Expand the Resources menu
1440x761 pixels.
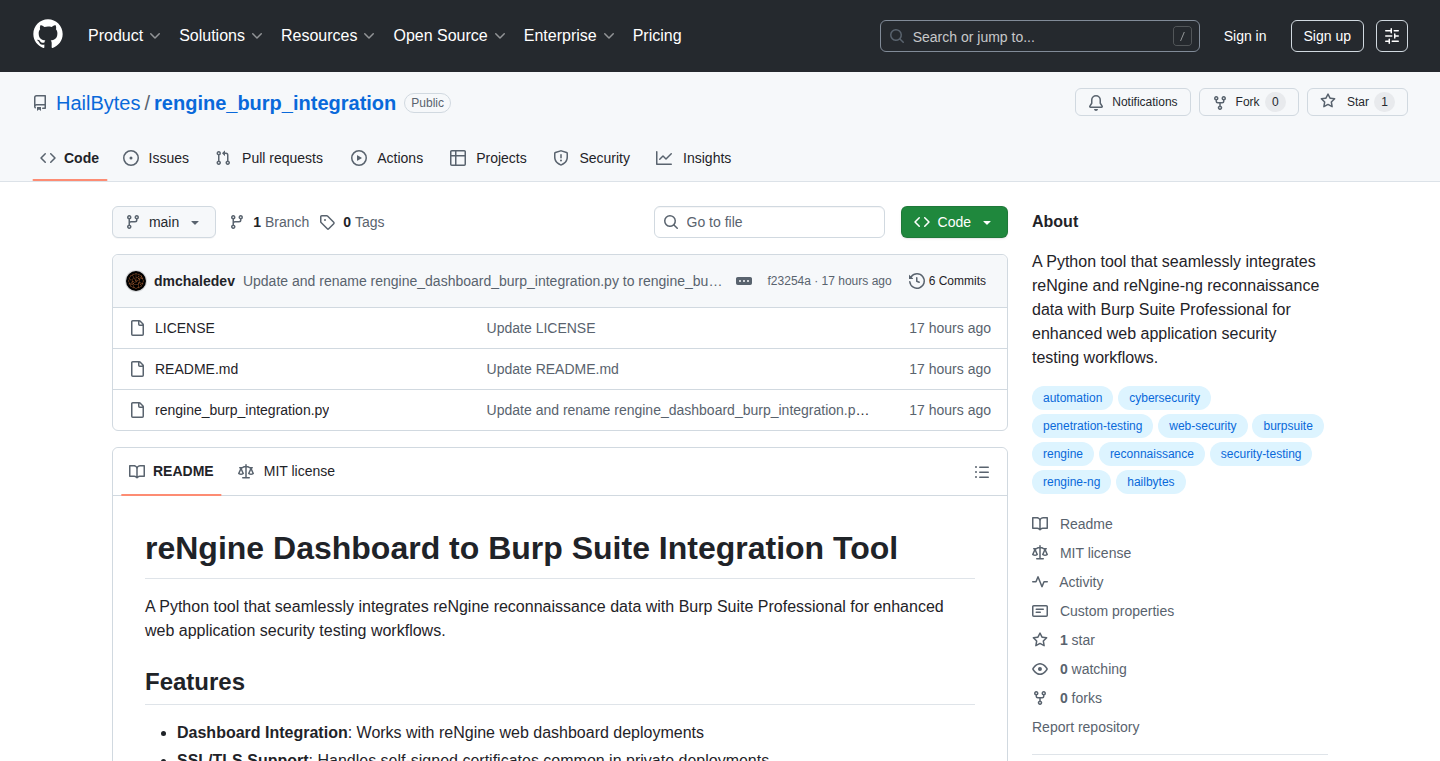point(328,35)
